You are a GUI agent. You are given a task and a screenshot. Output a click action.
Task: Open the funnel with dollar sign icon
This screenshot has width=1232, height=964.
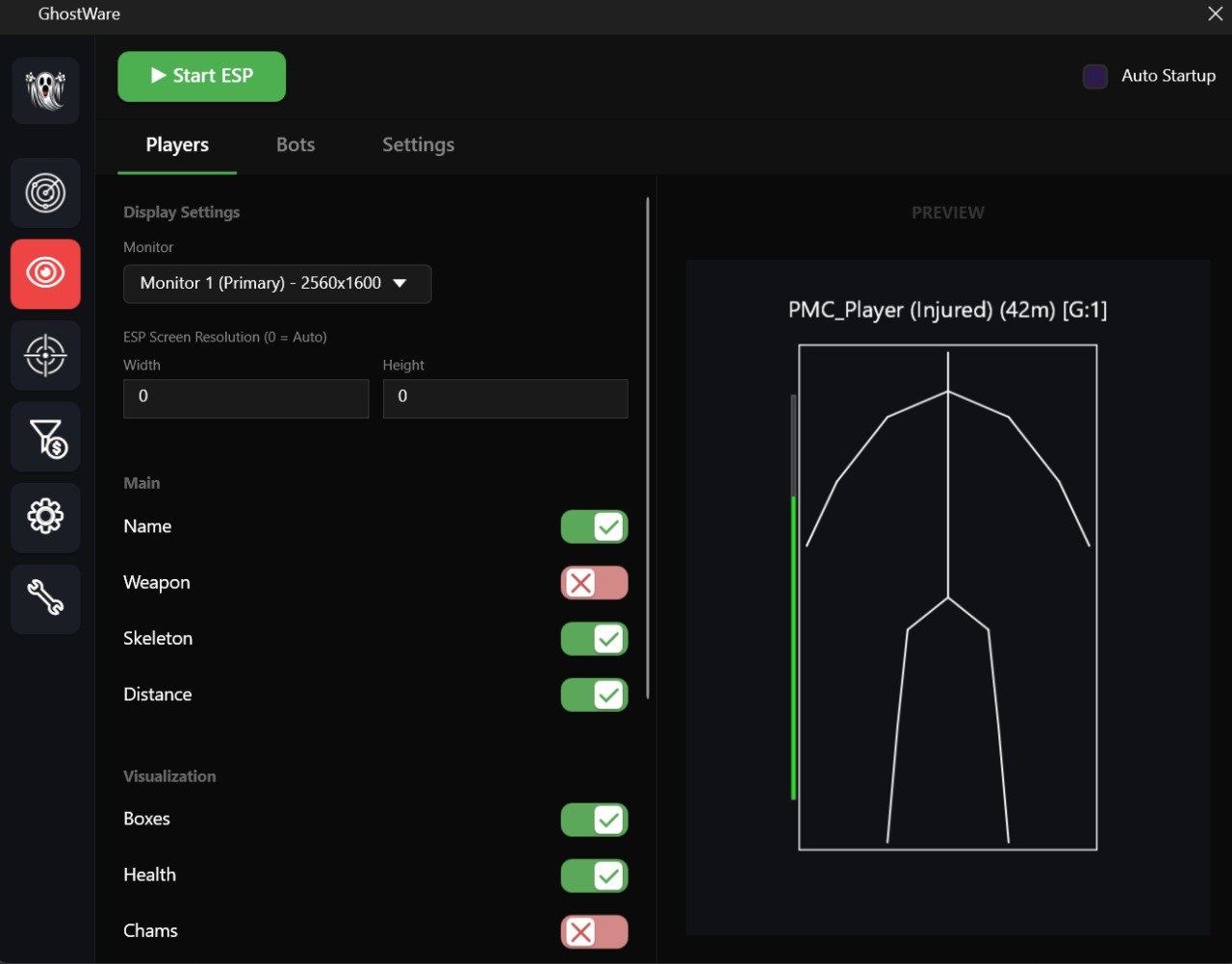click(x=45, y=437)
